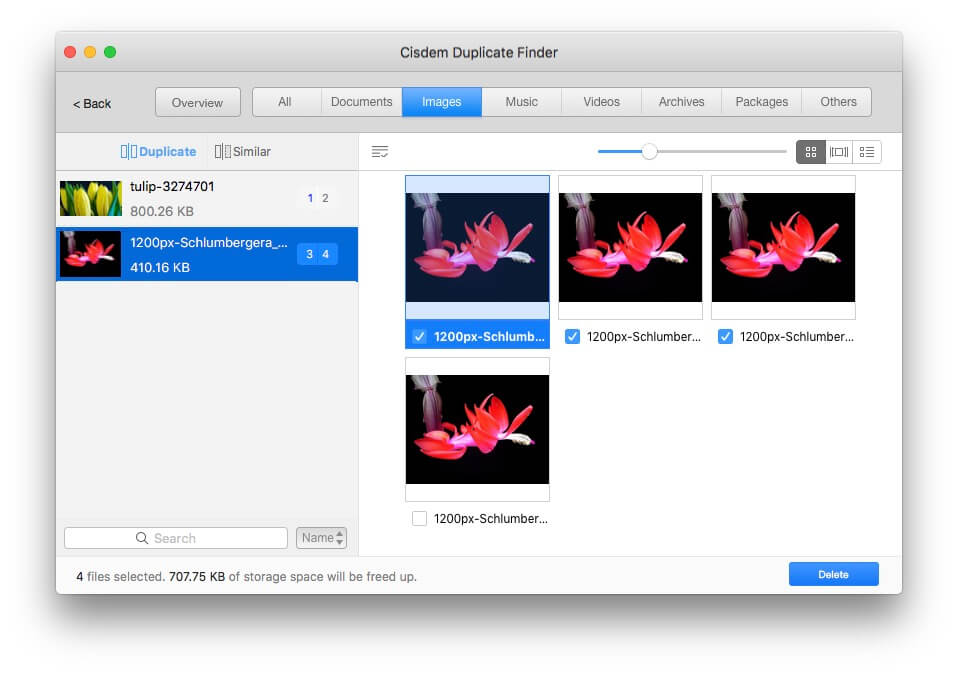Switch to the All tab
Viewport: 958px width, 674px height.
pyautogui.click(x=285, y=102)
